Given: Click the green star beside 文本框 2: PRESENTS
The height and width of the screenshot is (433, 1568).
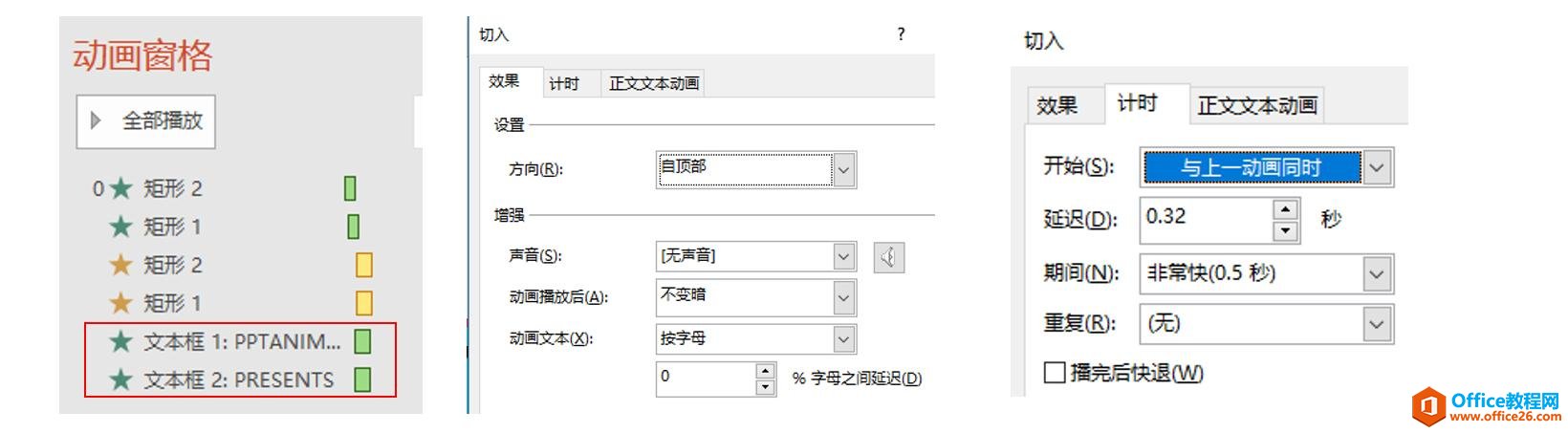Looking at the screenshot, I should (120, 379).
